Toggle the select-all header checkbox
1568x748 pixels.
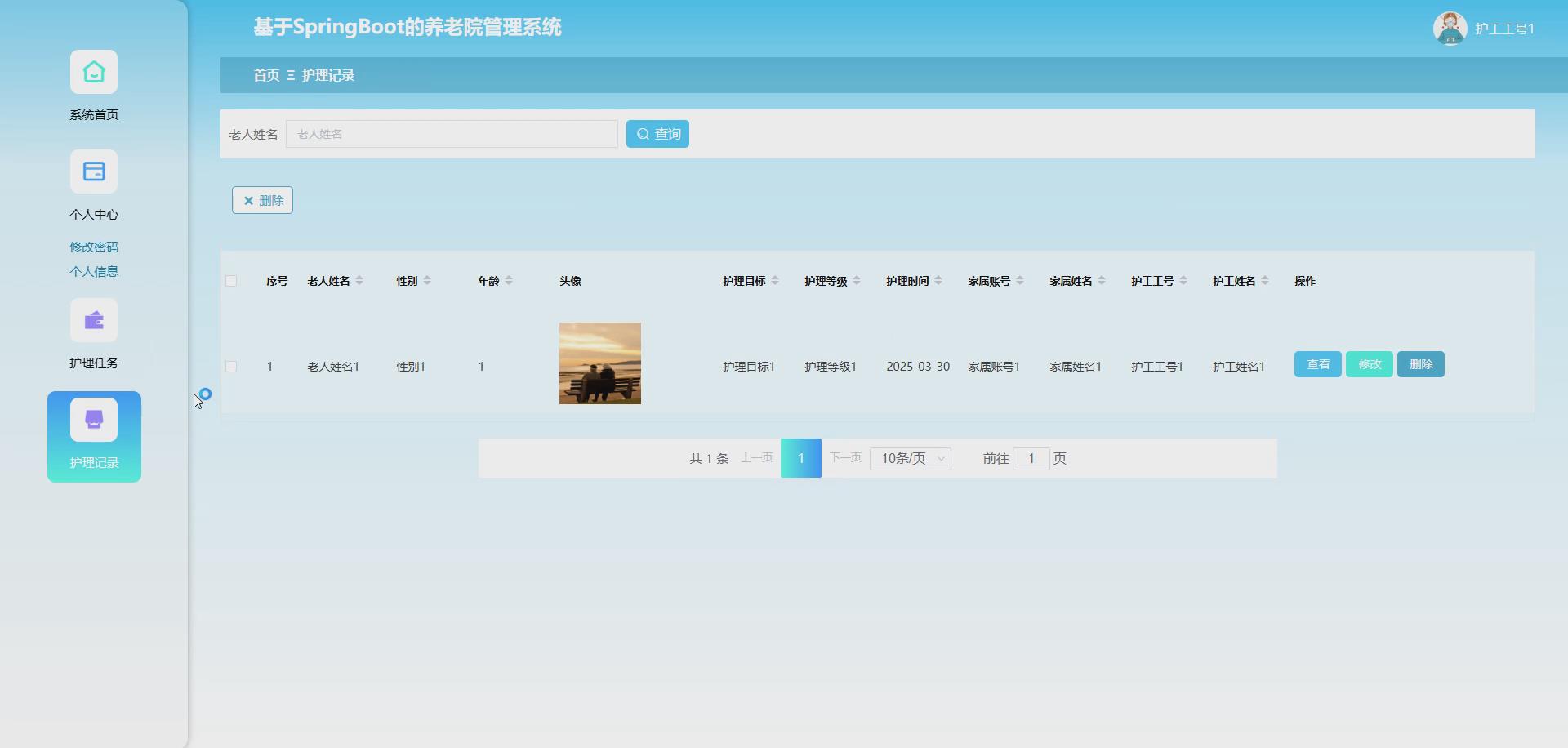[231, 281]
